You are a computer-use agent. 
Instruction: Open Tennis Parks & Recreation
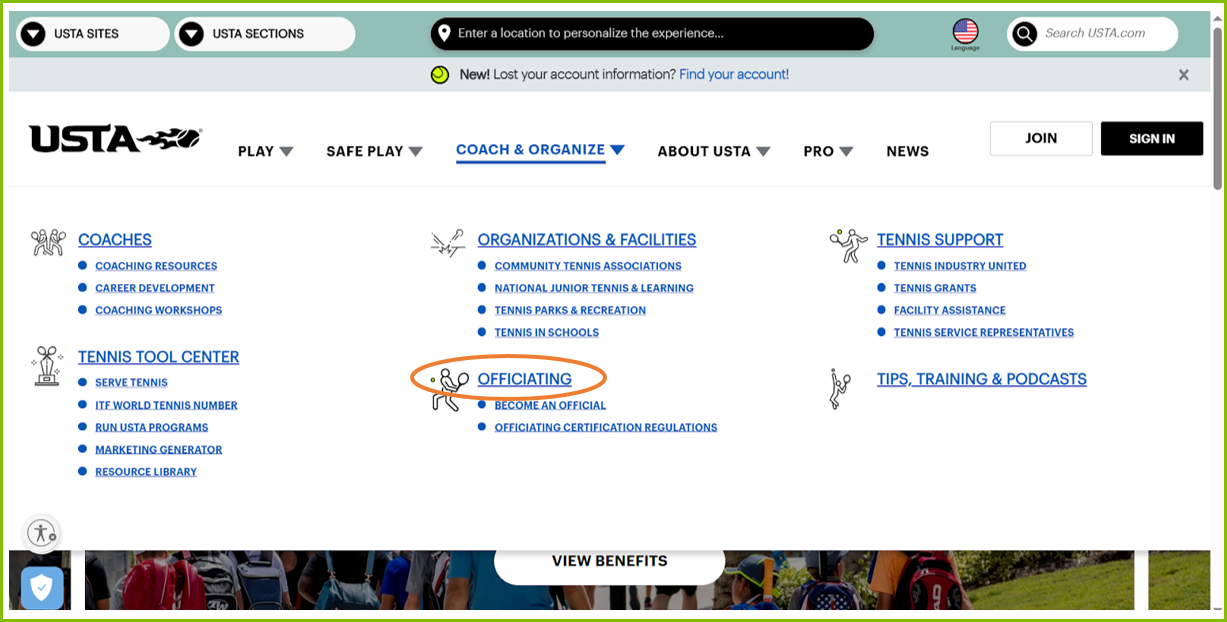(570, 310)
